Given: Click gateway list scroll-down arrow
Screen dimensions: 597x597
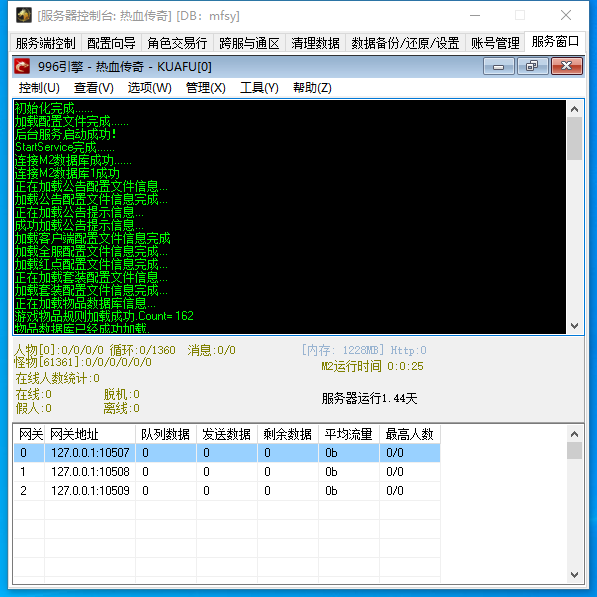Looking at the screenshot, I should coord(575,575).
